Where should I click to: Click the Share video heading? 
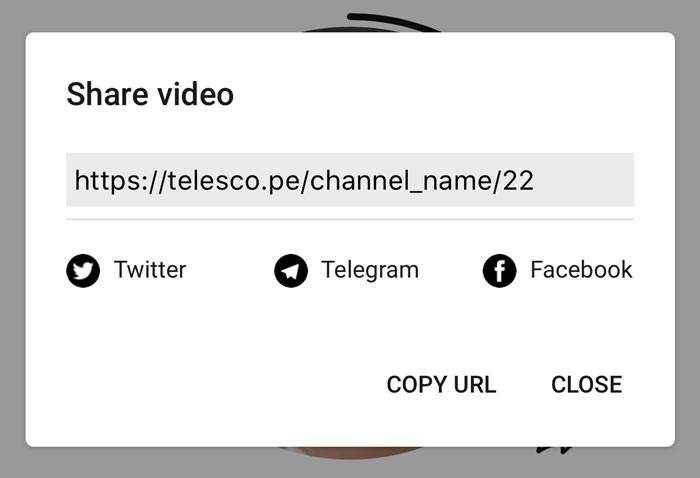pos(150,94)
